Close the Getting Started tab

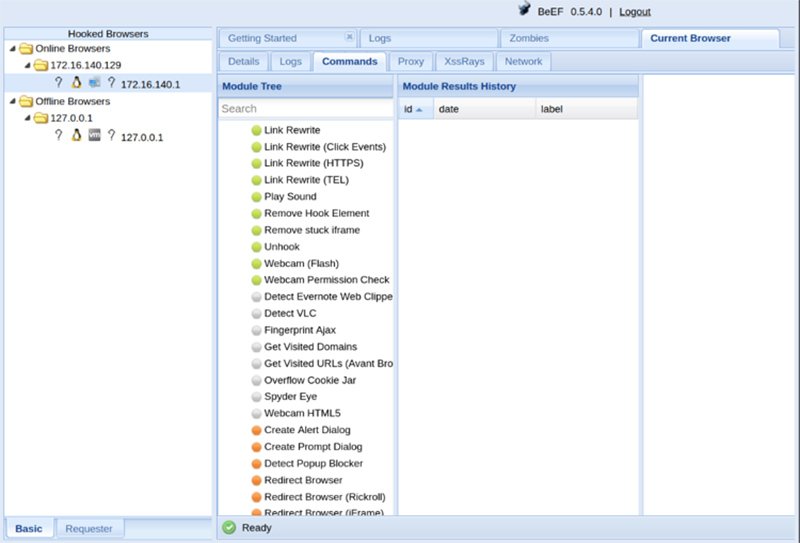[x=349, y=37]
